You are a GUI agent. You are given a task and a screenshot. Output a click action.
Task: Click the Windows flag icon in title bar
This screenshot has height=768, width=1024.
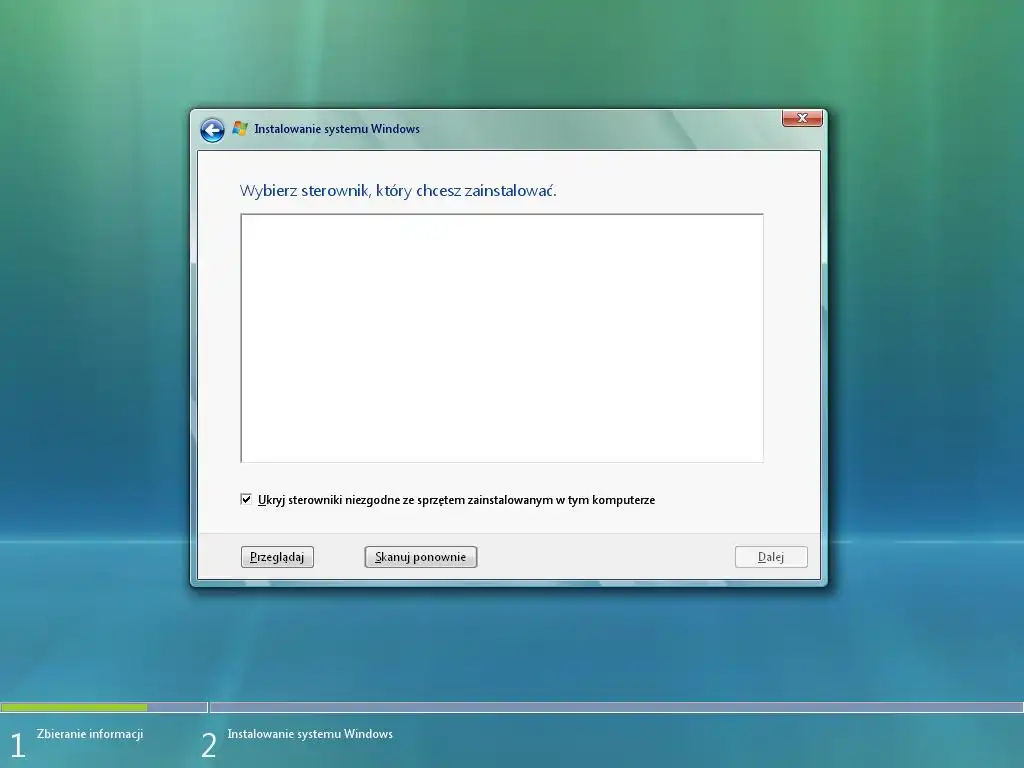click(x=240, y=129)
